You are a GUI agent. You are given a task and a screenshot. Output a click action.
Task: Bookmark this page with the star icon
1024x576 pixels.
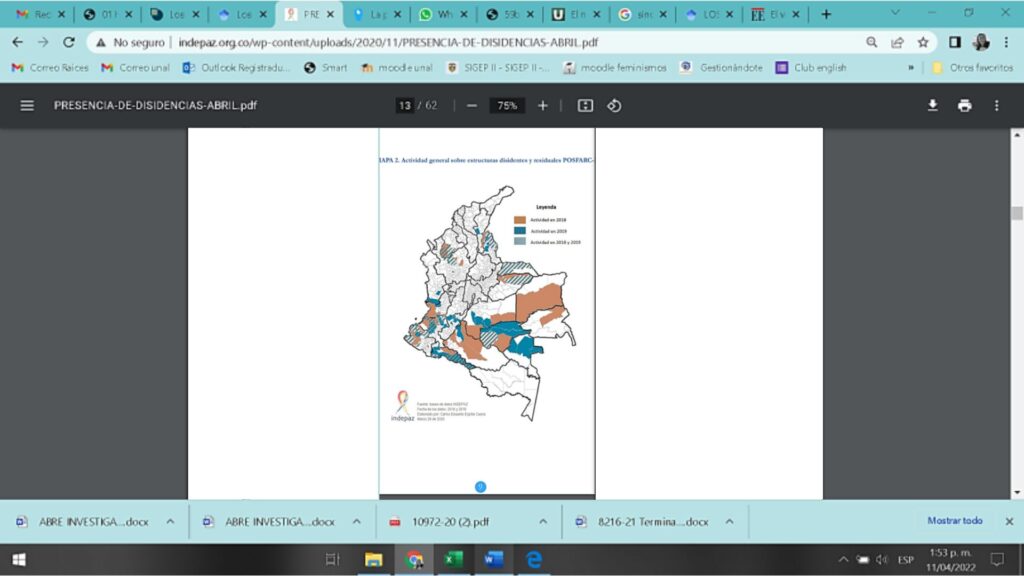pyautogui.click(x=923, y=42)
